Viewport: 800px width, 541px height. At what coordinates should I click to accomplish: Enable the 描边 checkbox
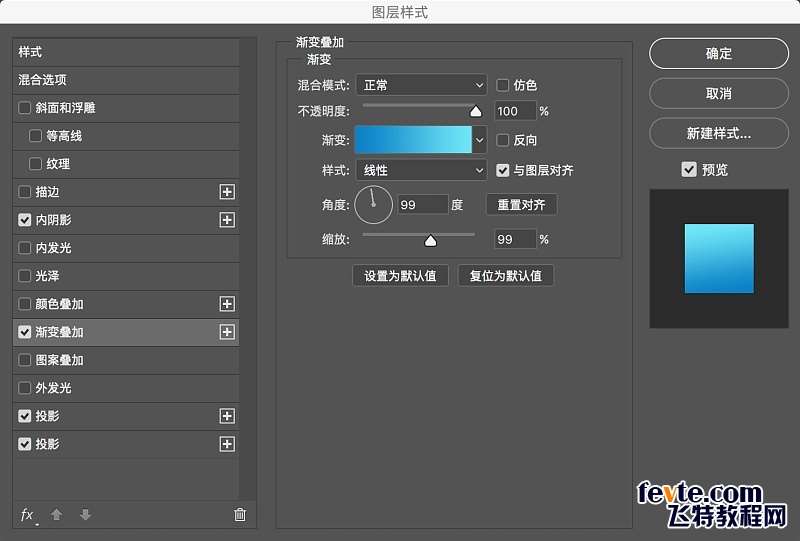24,192
